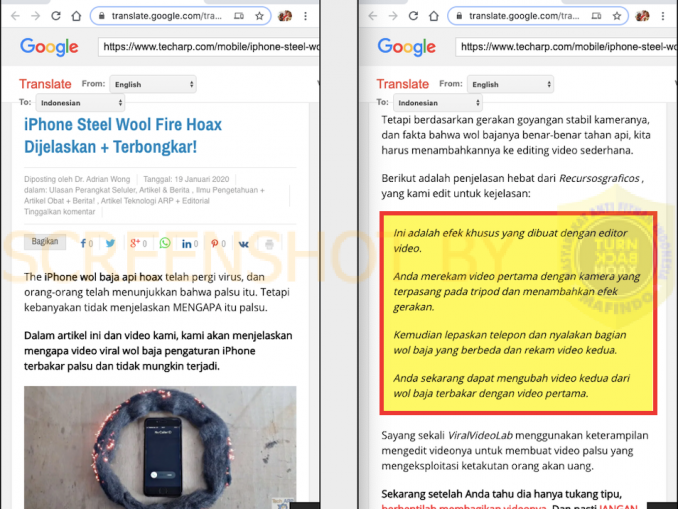Image resolution: width=678 pixels, height=509 pixels.
Task: Click Translate link in left window
Action: point(45,84)
